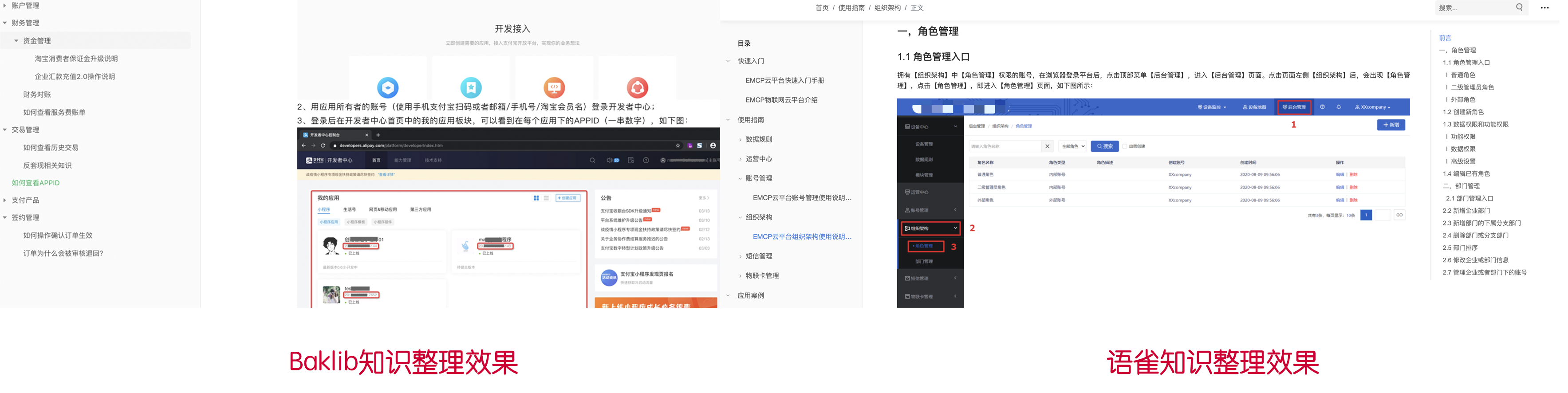
Task: Click the reload icon in the Alipay browser screenshot
Action: (x=323, y=146)
